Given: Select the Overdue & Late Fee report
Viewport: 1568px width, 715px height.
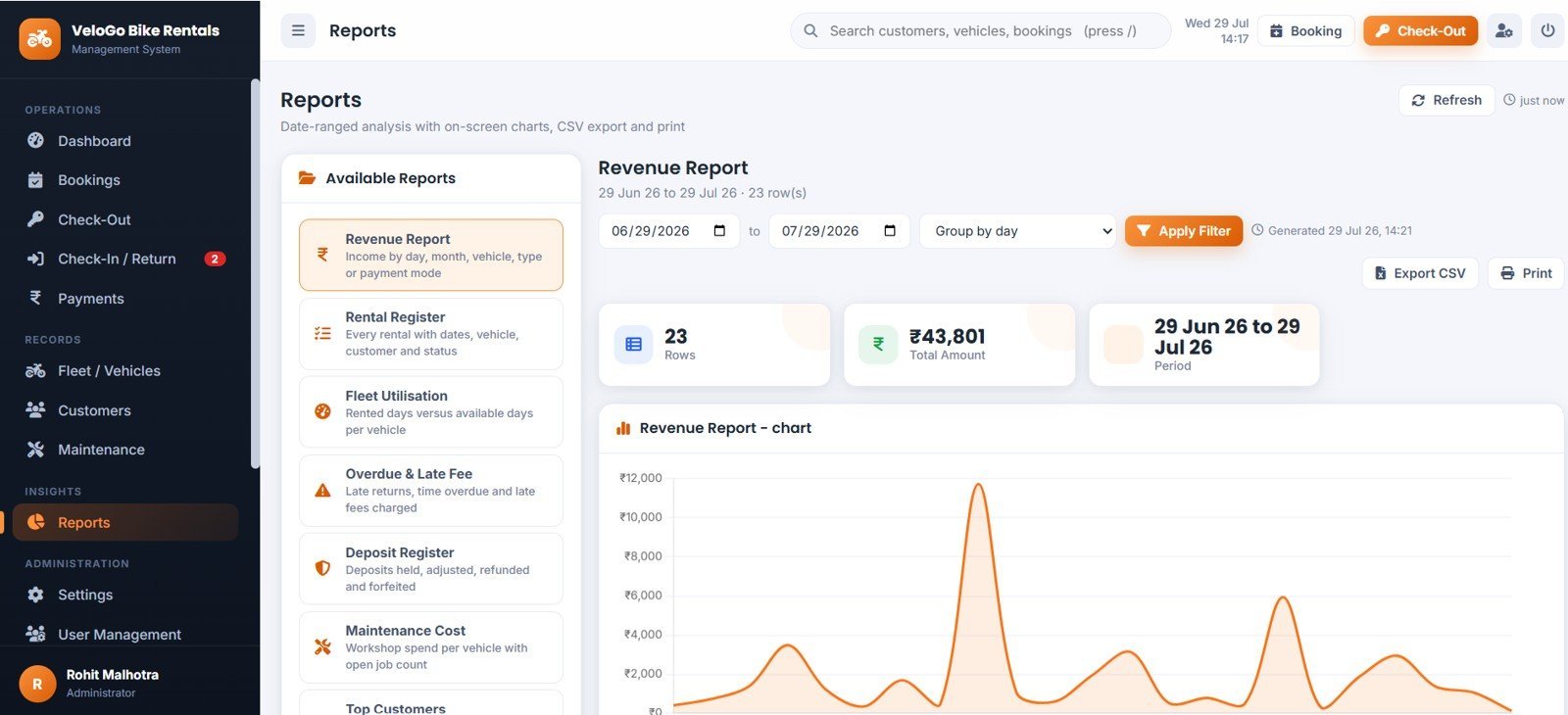Looking at the screenshot, I should [x=431, y=490].
